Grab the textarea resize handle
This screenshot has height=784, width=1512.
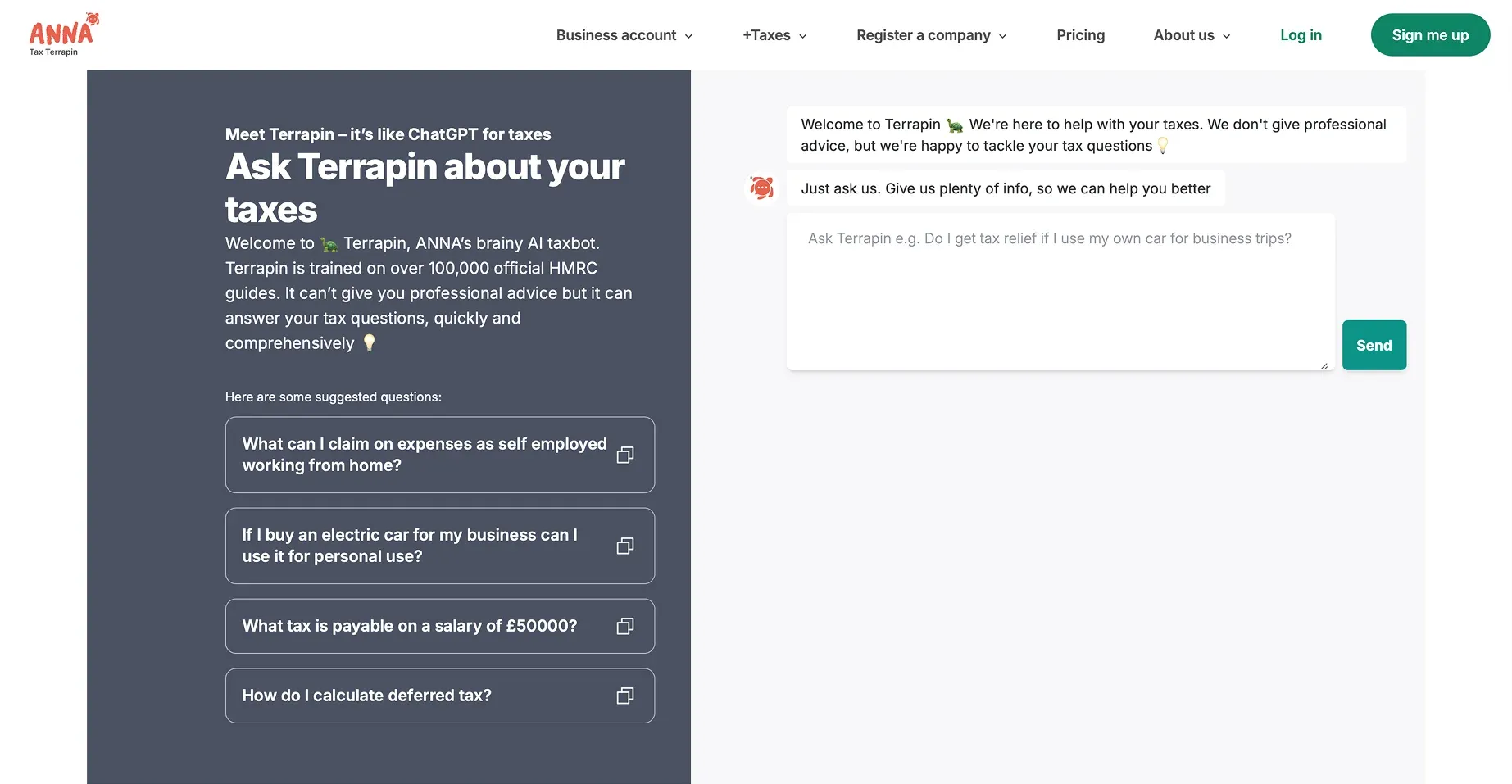[1324, 365]
